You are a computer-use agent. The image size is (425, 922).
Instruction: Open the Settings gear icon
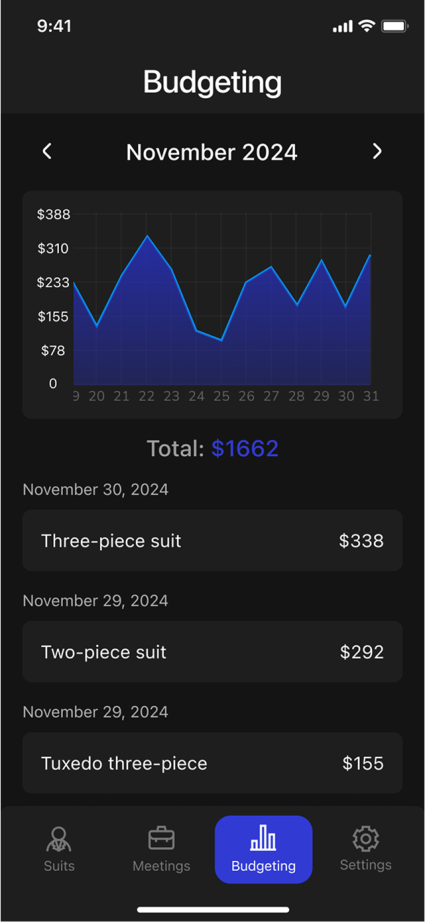click(366, 839)
